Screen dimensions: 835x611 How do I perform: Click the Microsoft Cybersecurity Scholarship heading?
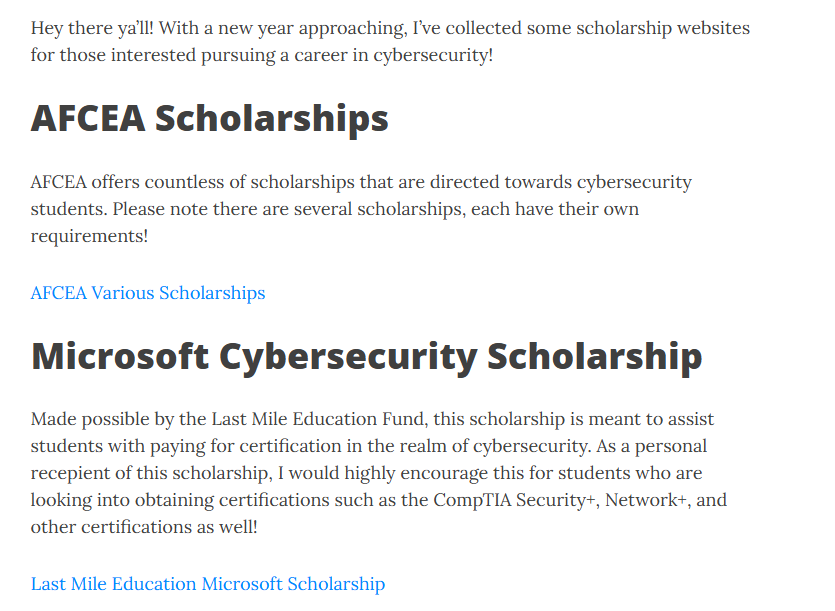point(366,357)
